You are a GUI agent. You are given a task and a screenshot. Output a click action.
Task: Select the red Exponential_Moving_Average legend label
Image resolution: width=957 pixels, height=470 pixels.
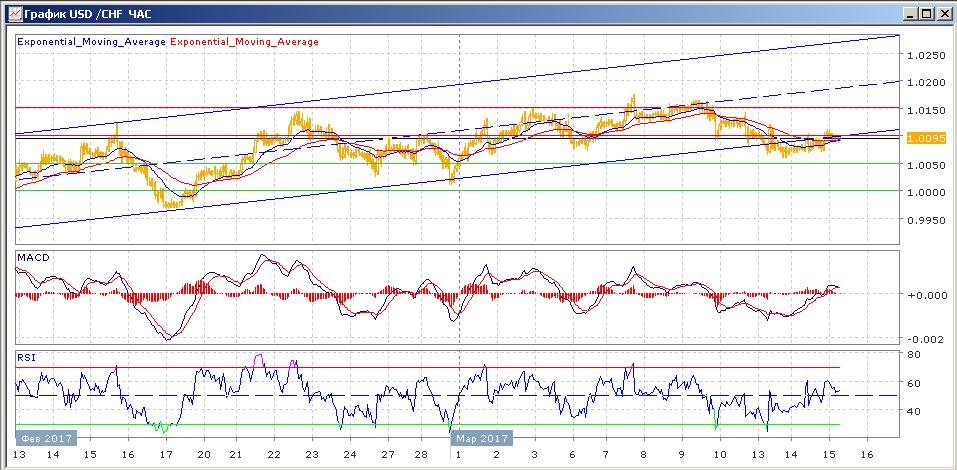click(x=244, y=42)
